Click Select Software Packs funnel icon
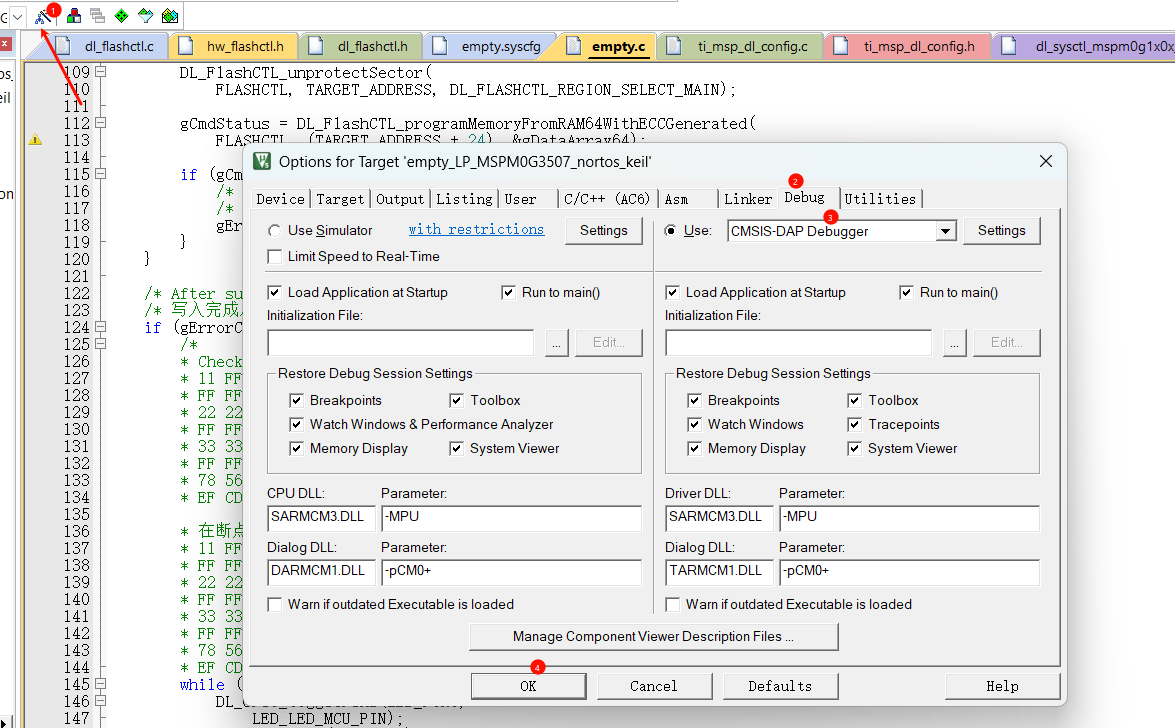 tap(145, 16)
